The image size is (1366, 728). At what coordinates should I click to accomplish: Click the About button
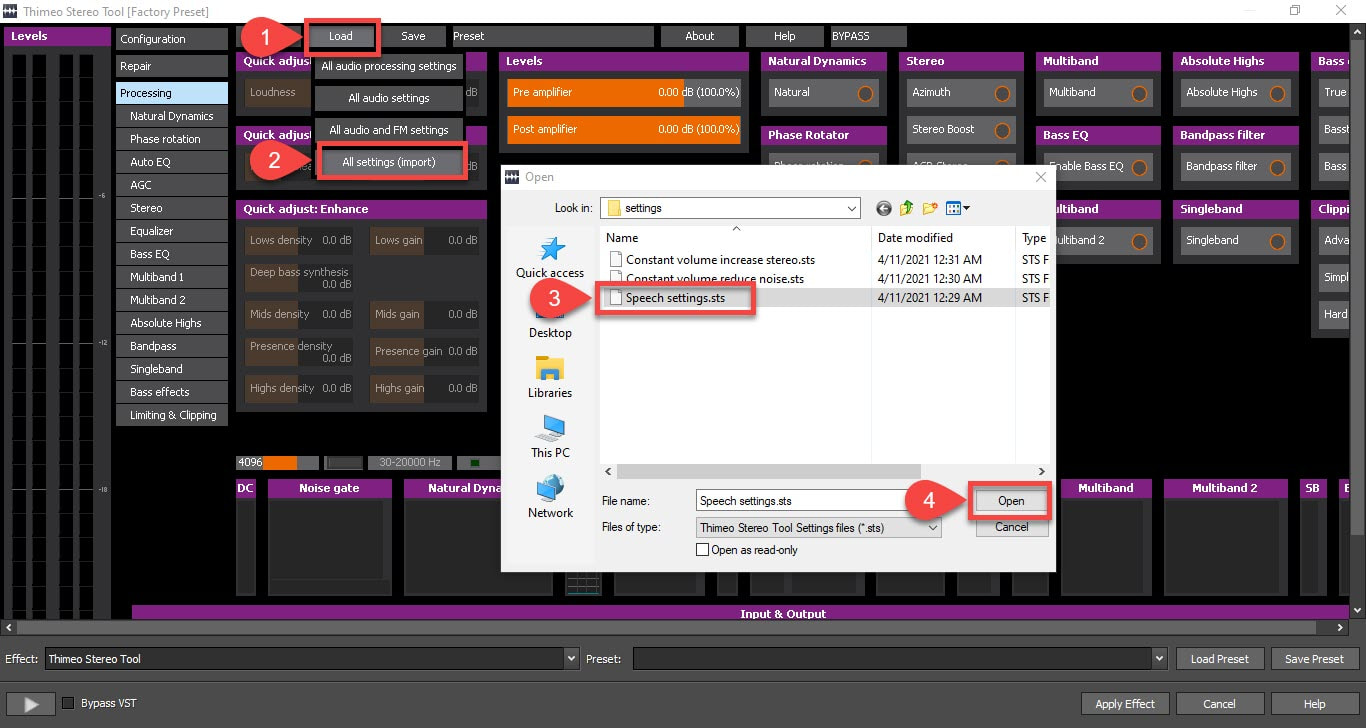coord(700,36)
